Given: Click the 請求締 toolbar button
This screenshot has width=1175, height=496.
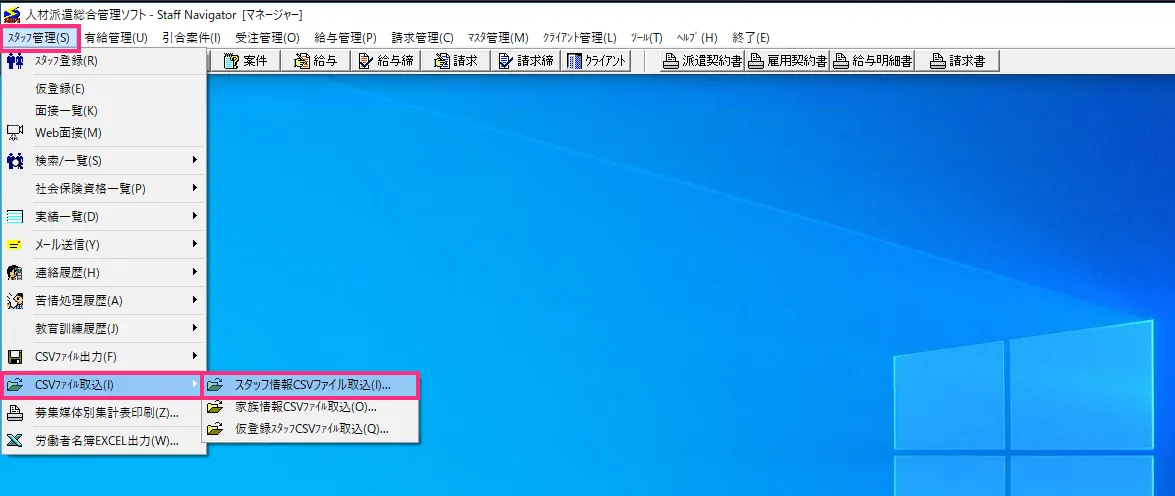Looking at the screenshot, I should 525,61.
